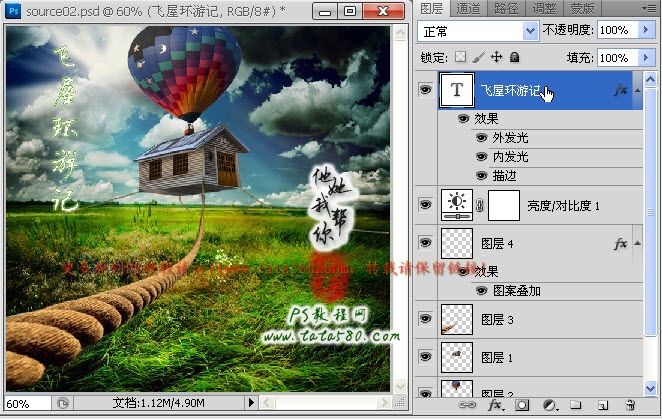Click layers panel scroll down arrow
Screen dimensions: 662x419
tap(650, 388)
